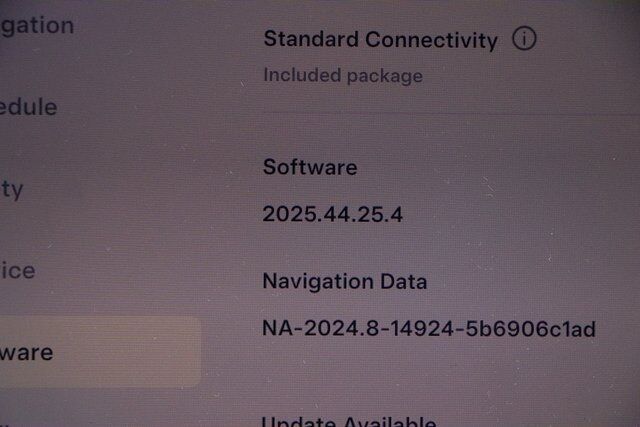640x427 pixels.
Task: Click the word Standard in the connectivity heading
Action: click(x=311, y=39)
